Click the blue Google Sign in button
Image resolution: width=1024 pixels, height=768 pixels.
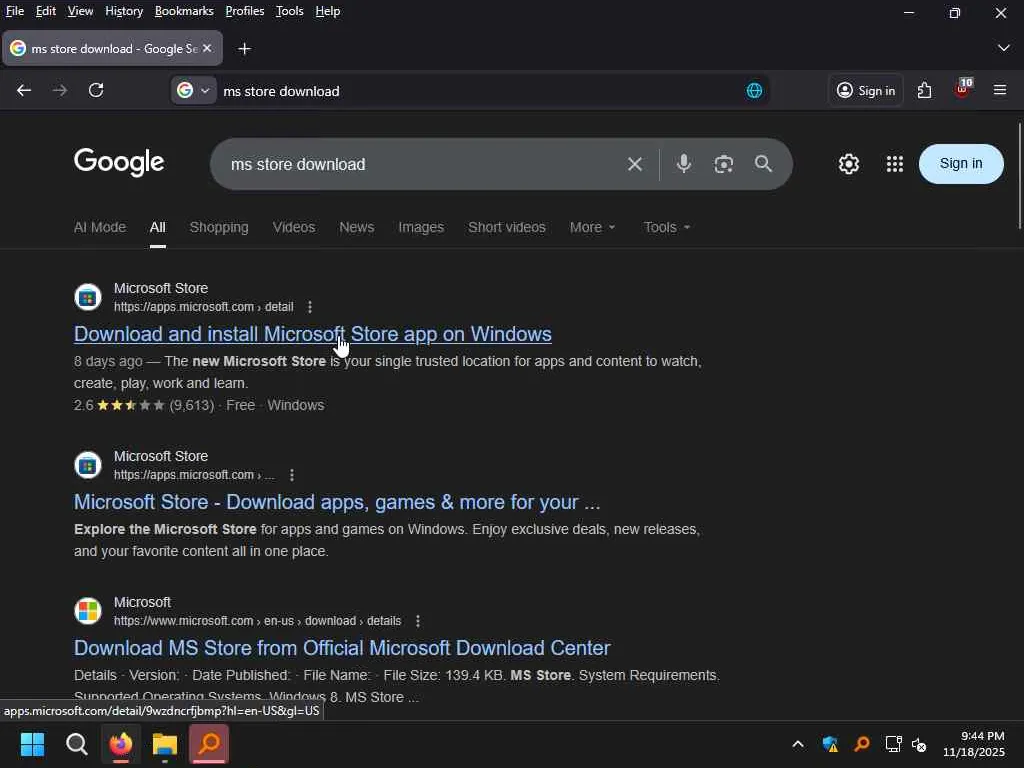click(961, 164)
